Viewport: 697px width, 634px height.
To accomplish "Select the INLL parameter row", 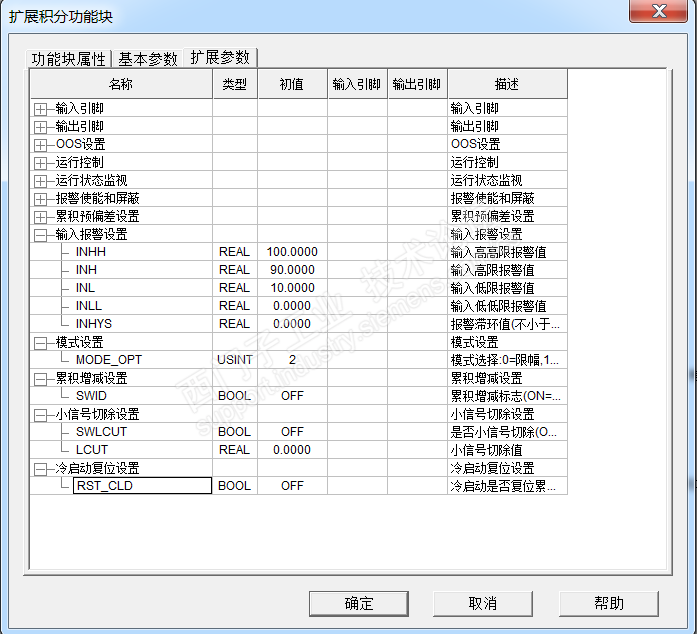I will 299,306.
